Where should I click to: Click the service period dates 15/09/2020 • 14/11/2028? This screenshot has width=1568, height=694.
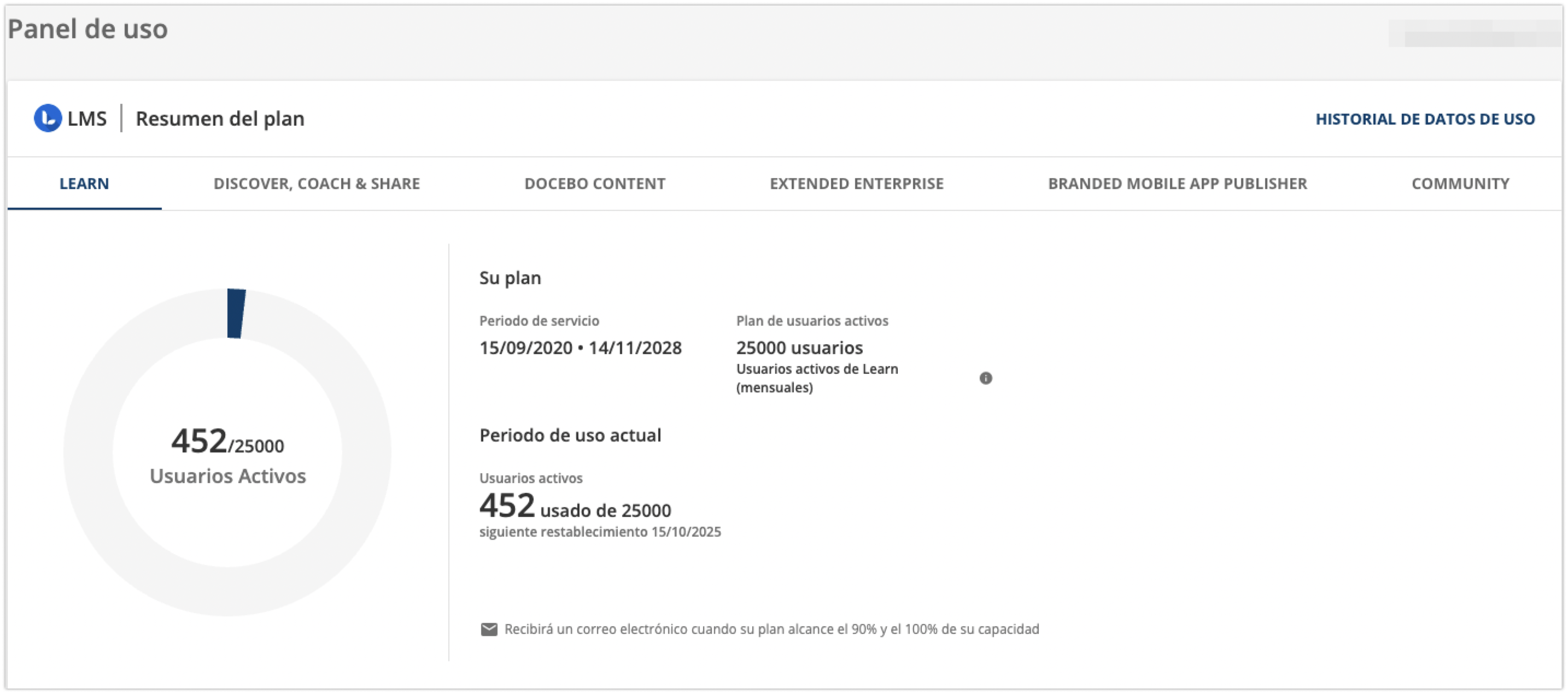click(580, 348)
